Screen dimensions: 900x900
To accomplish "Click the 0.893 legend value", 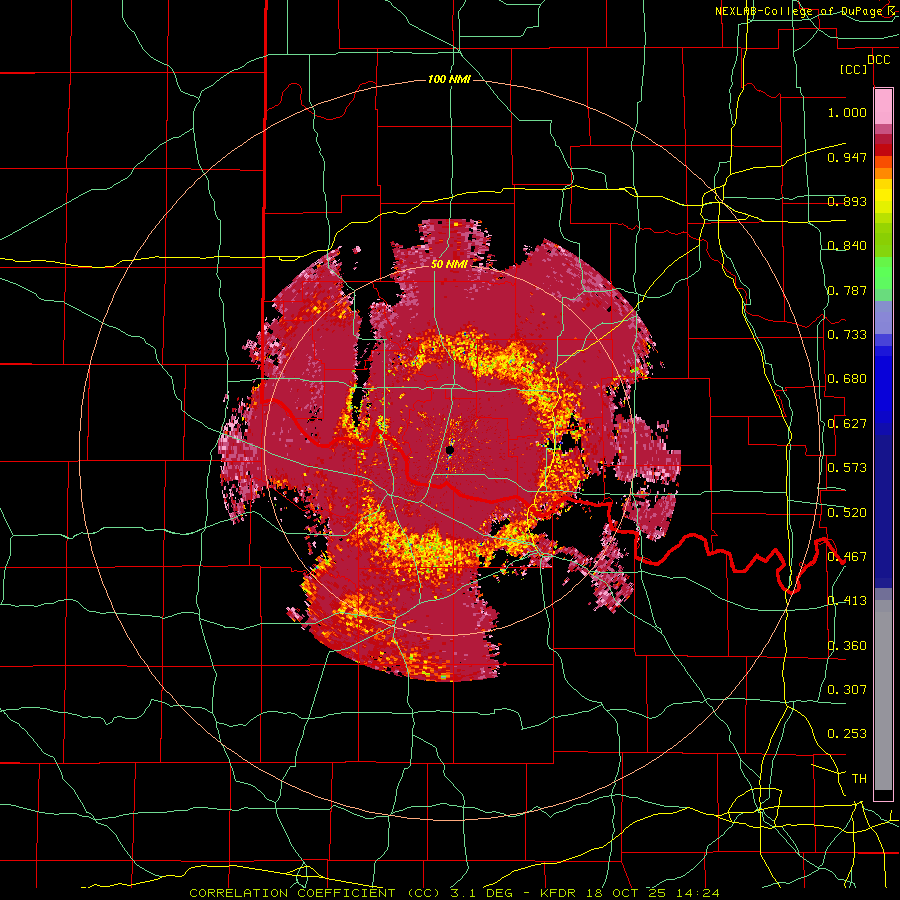I will 847,201.
